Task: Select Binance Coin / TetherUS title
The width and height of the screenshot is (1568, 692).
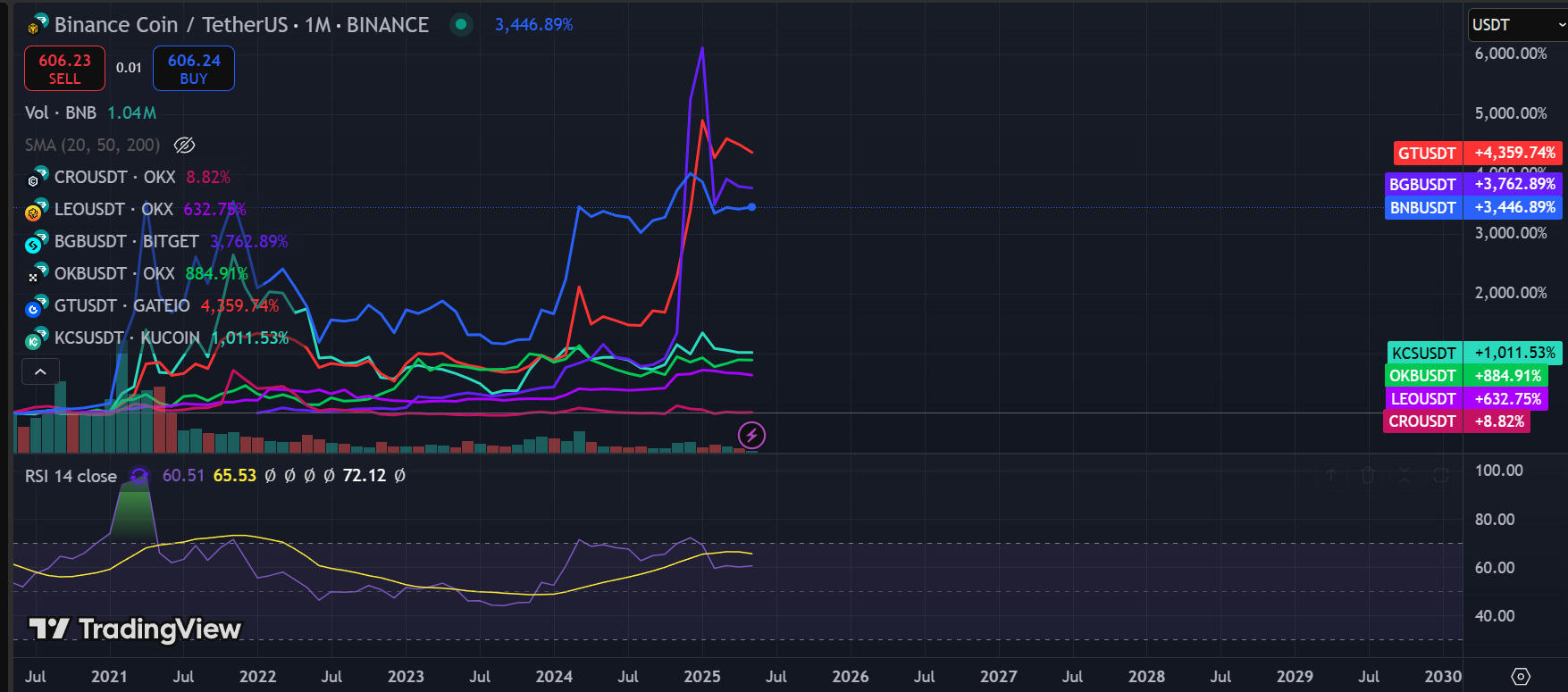Action: pyautogui.click(x=241, y=25)
